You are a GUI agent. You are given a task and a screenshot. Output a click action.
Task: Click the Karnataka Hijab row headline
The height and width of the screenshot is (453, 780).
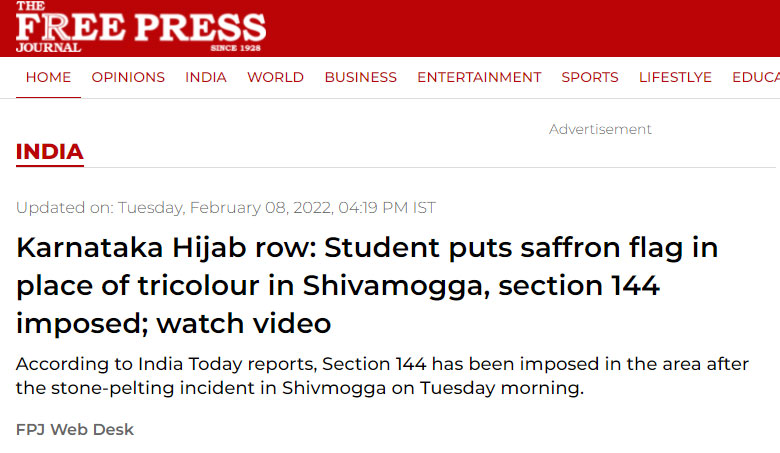[x=367, y=285]
